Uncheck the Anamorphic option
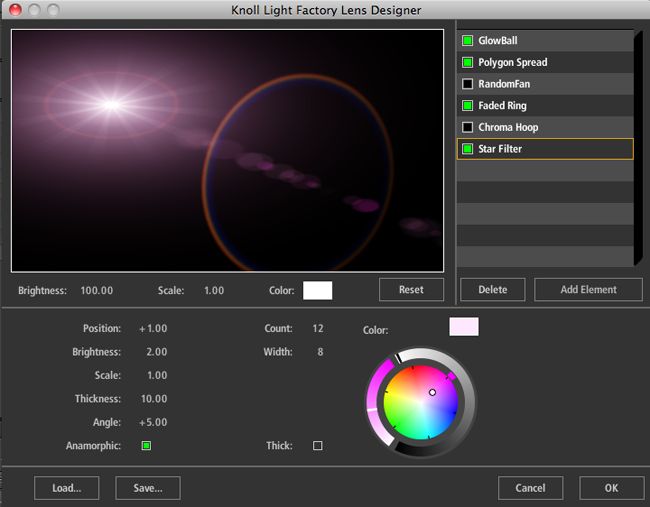 click(x=146, y=446)
